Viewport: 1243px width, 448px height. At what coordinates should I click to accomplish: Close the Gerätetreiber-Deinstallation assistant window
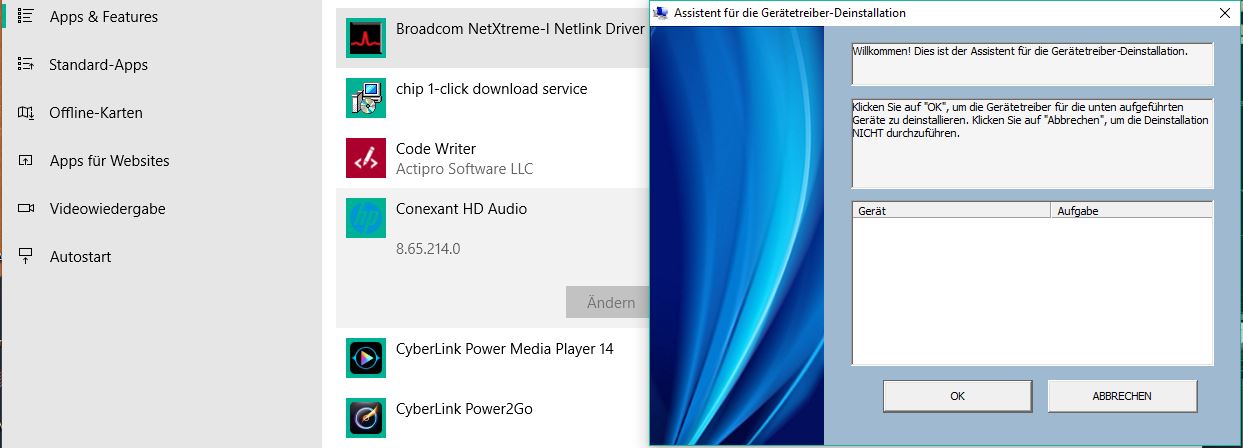pos(1224,13)
